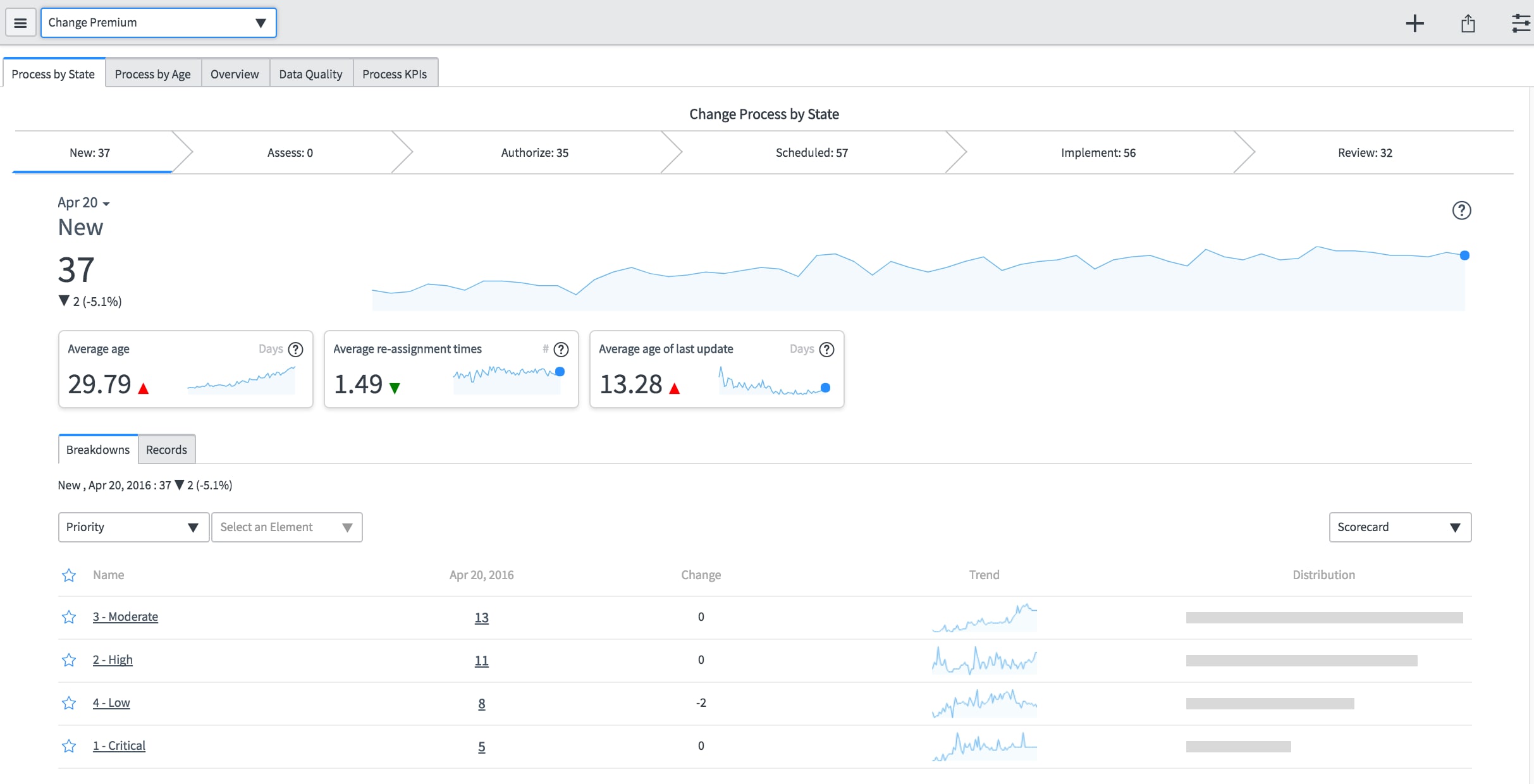The image size is (1534, 784).
Task: Open the Scorecard view dropdown
Action: click(x=1400, y=527)
